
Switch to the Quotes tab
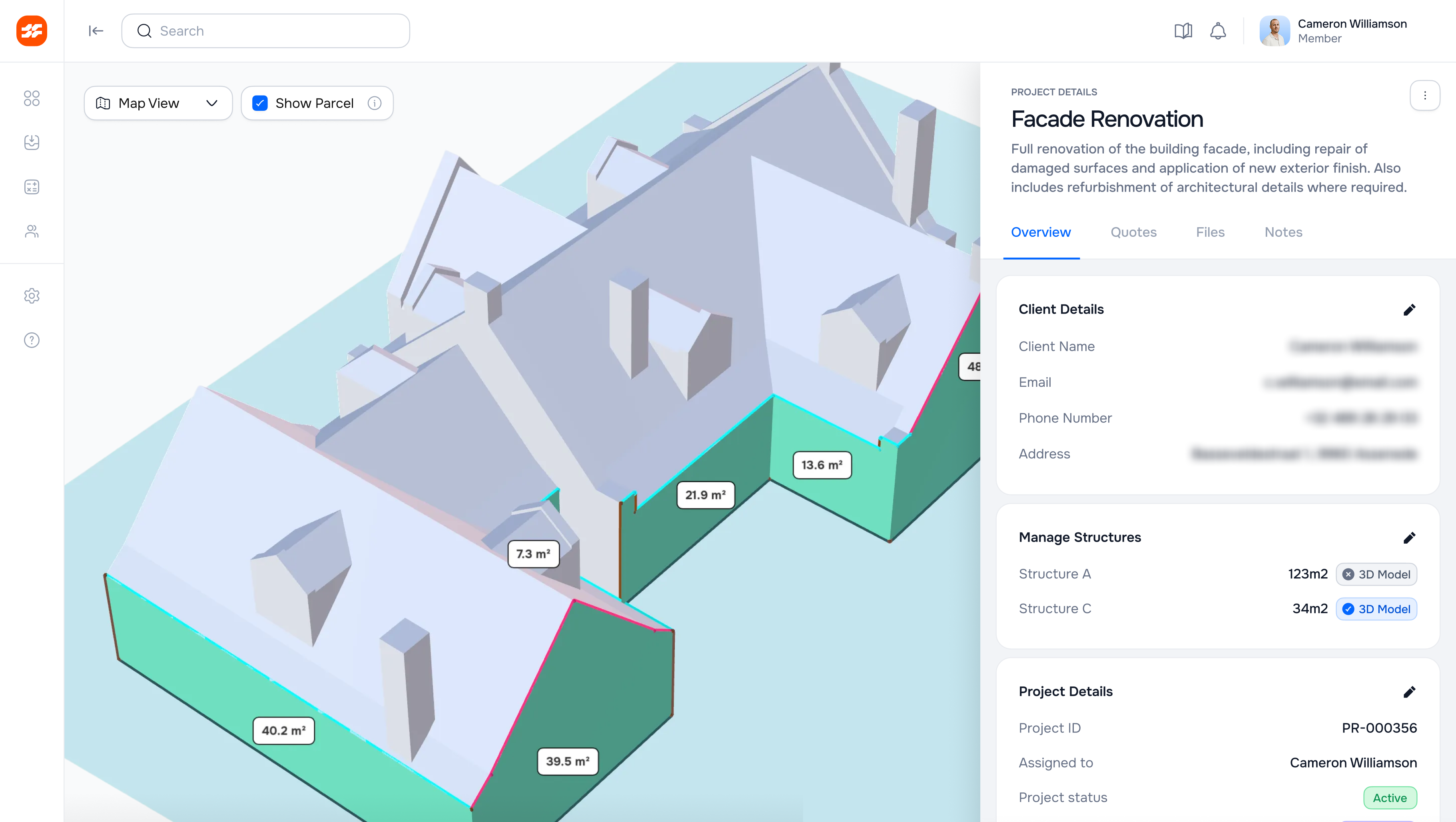coord(1133,232)
